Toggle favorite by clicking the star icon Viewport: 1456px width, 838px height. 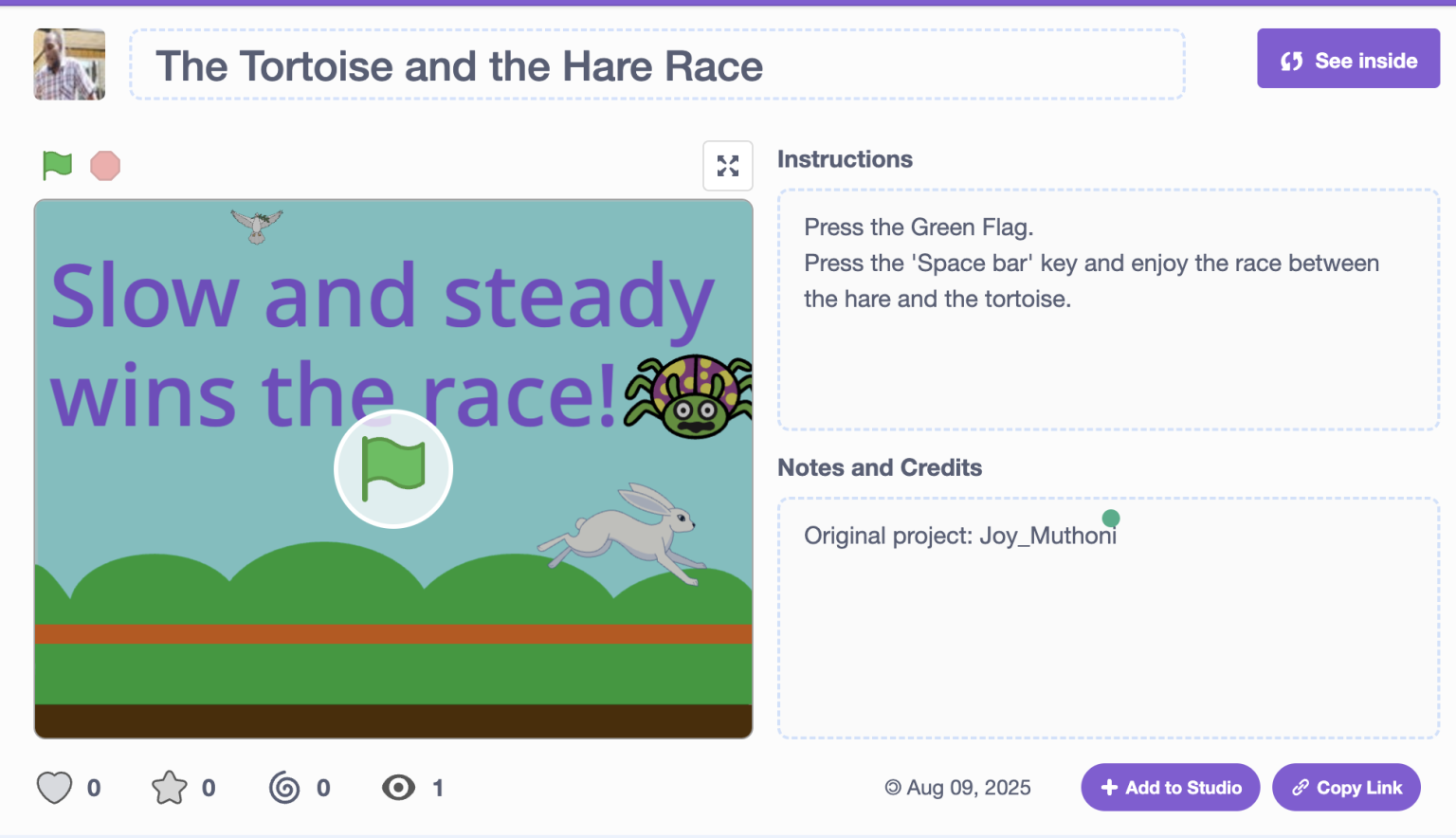coord(169,787)
